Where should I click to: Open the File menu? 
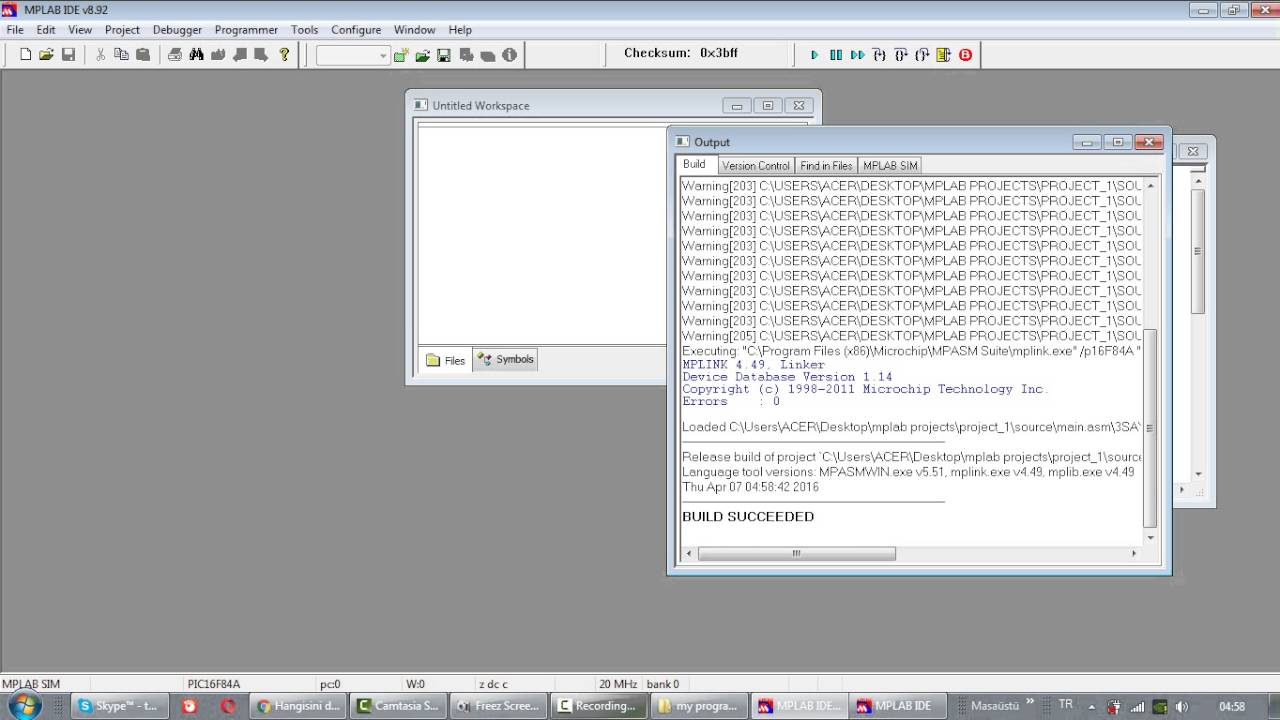pyautogui.click(x=15, y=30)
